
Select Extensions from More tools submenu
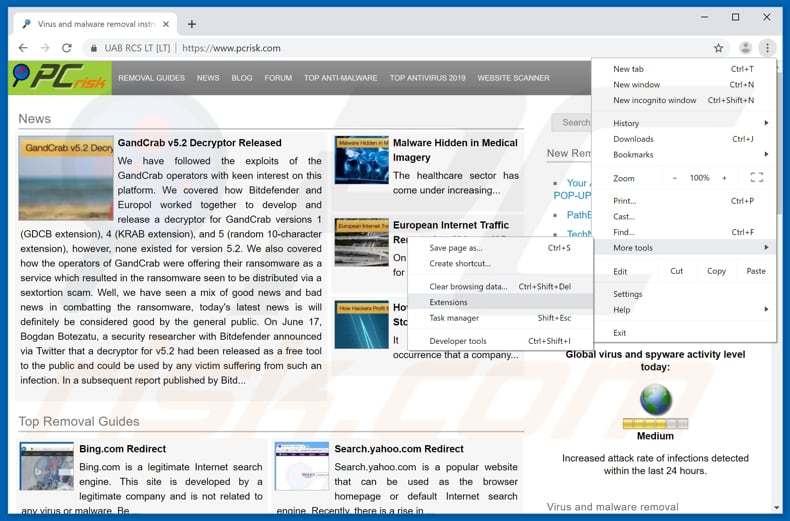(448, 302)
